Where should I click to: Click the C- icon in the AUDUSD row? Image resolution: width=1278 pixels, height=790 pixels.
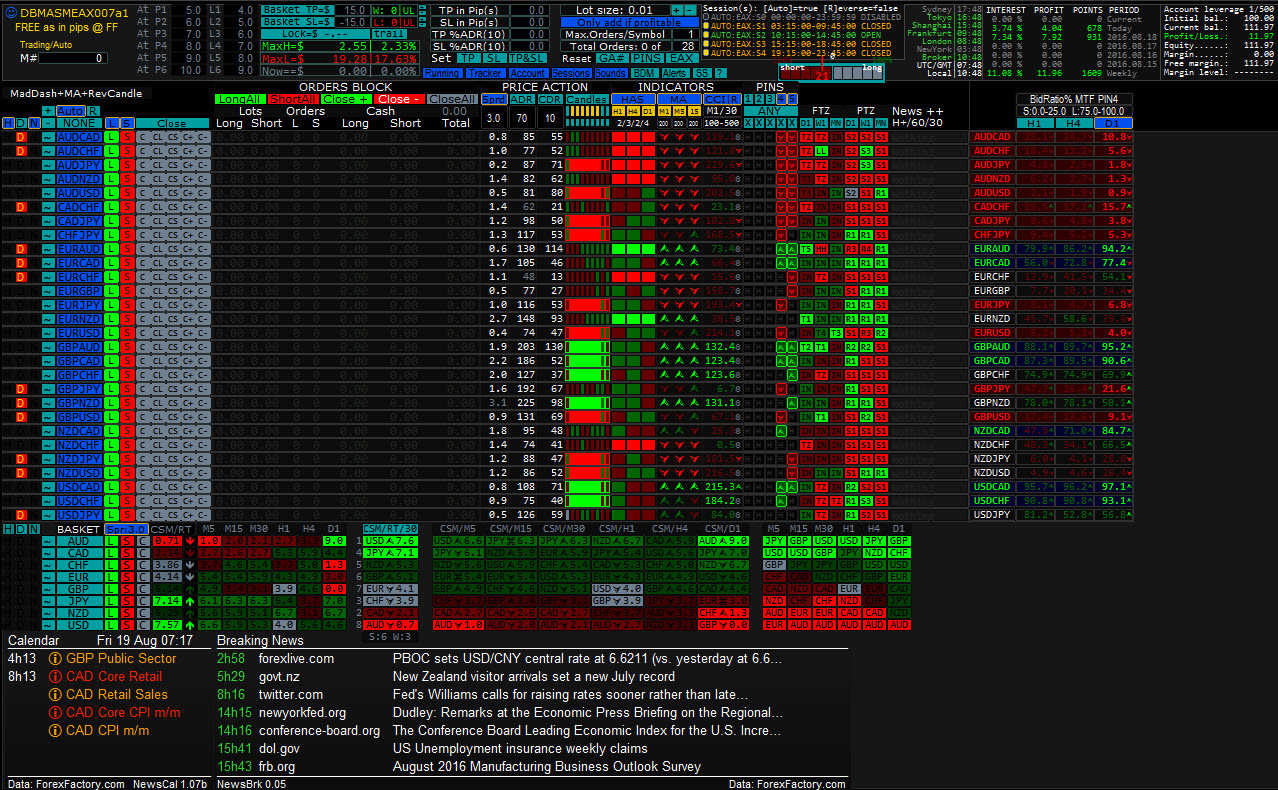(203, 192)
